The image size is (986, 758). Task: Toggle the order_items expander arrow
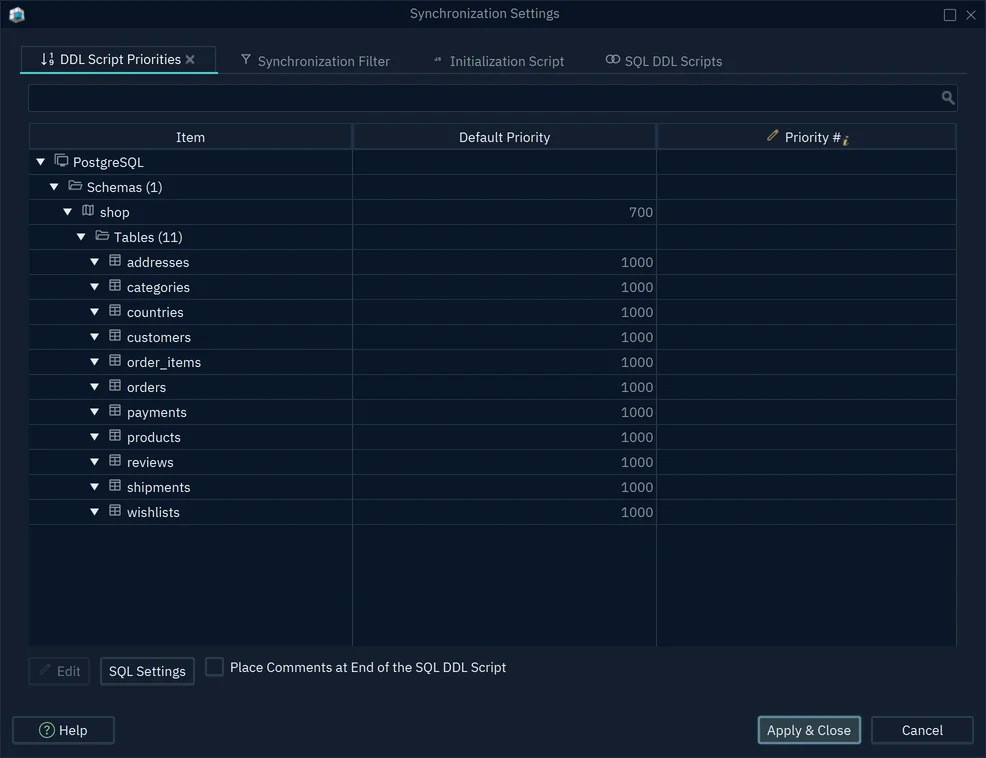click(x=94, y=362)
